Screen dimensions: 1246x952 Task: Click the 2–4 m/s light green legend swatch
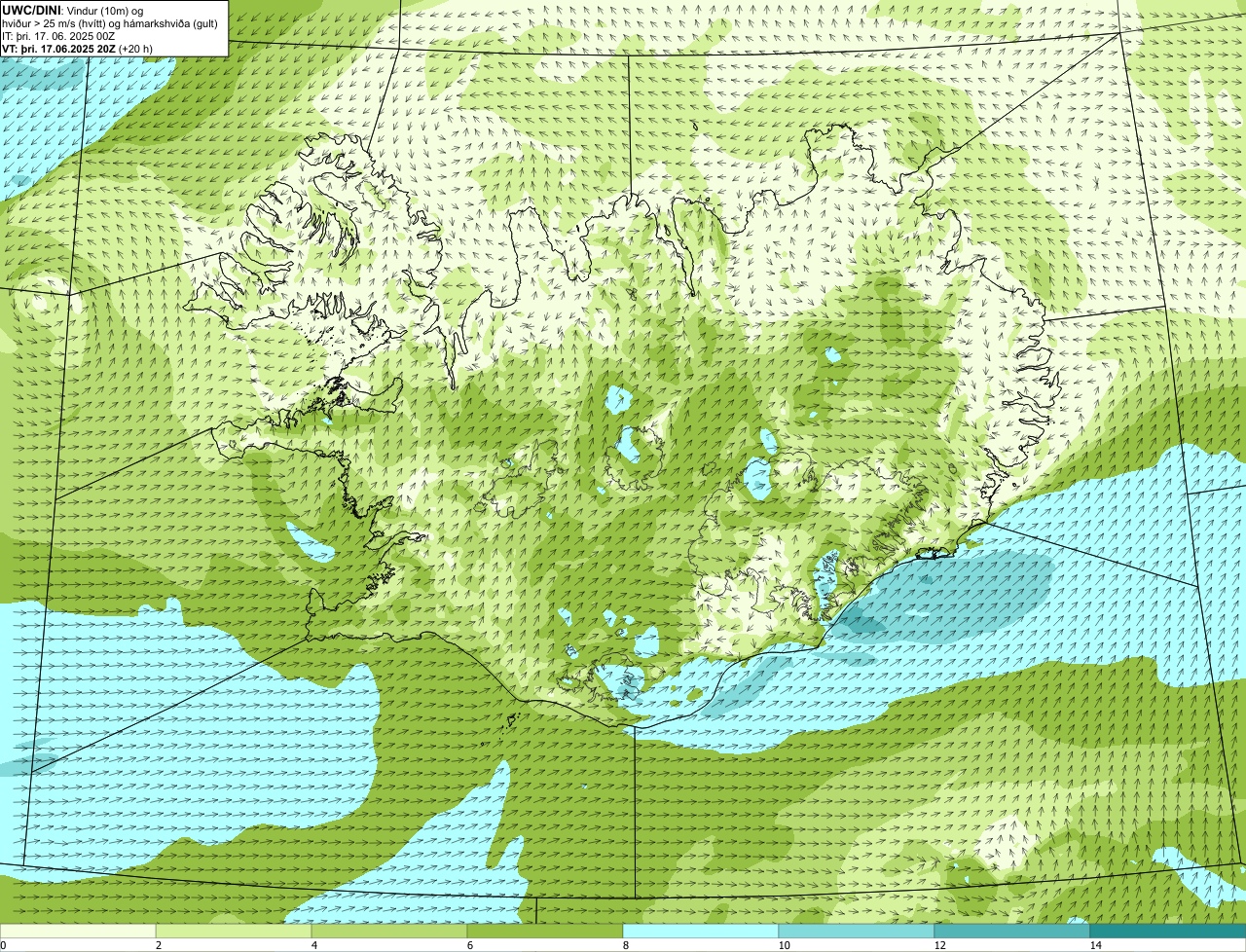234,931
